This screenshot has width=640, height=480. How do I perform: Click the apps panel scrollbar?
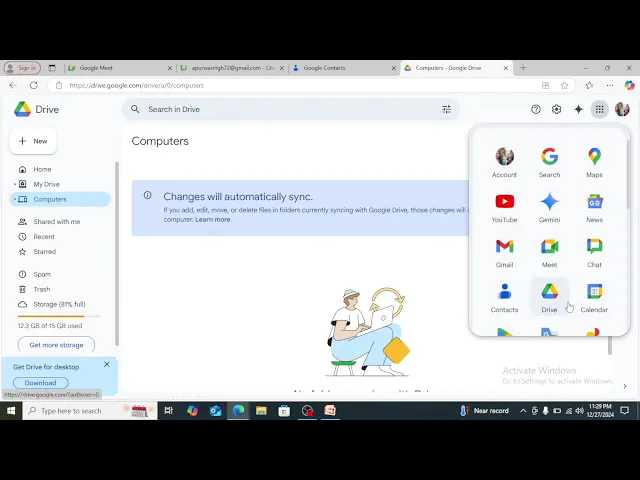tap(628, 176)
